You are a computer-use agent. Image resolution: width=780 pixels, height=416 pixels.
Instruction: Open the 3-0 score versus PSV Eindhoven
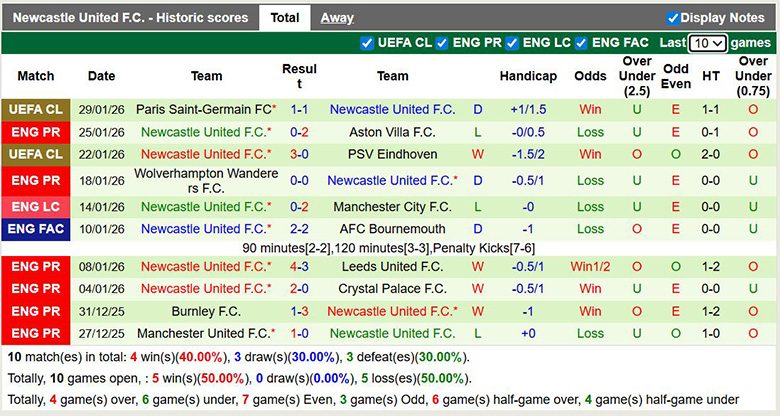pos(299,154)
